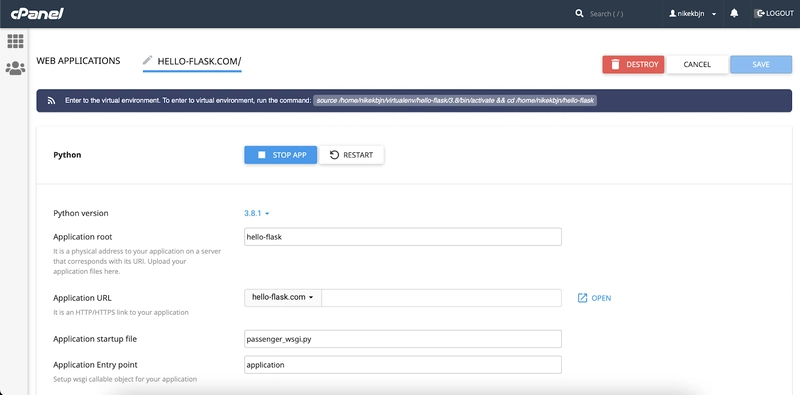Screen dimensions: 800x395
Task: Click the Application root label
Action: pos(83,237)
